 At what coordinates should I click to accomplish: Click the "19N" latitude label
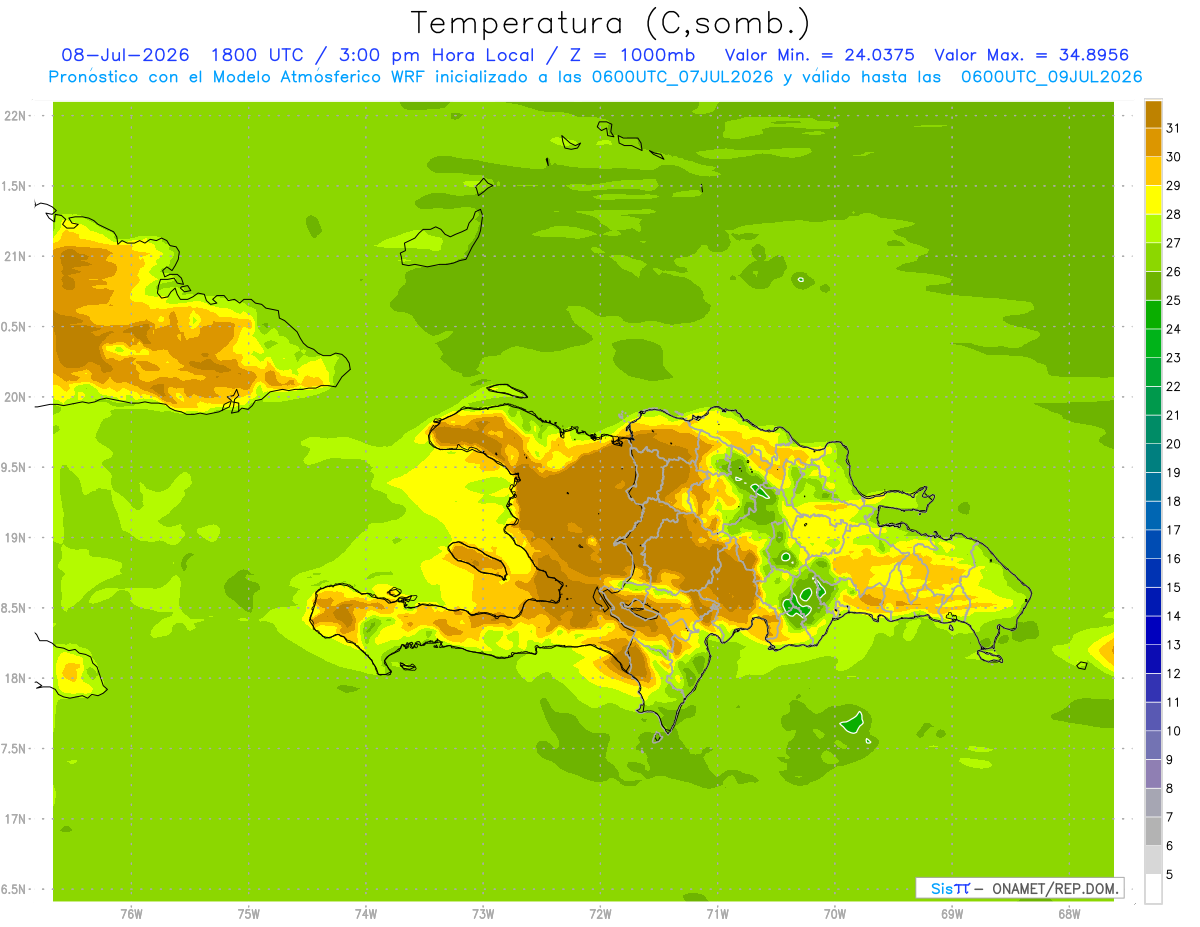16,538
